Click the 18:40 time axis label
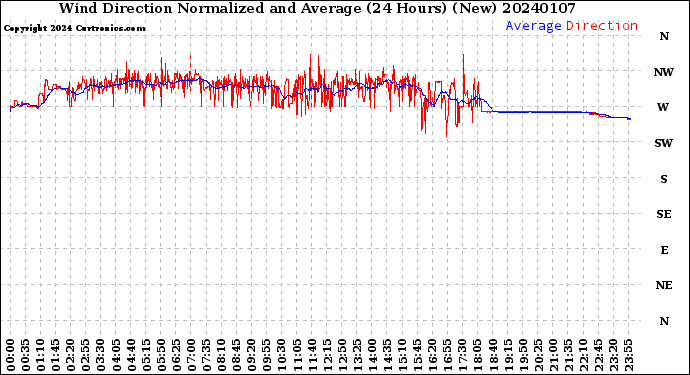690x375 pixels. [x=493, y=355]
